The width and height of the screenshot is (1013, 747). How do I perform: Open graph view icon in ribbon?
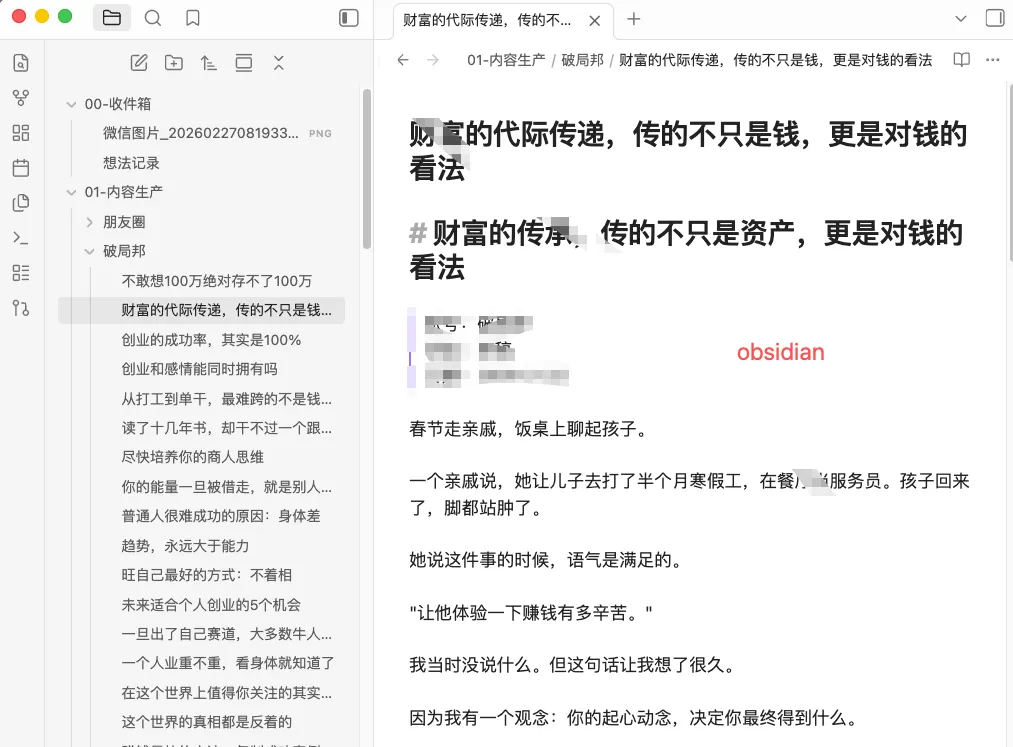21,98
